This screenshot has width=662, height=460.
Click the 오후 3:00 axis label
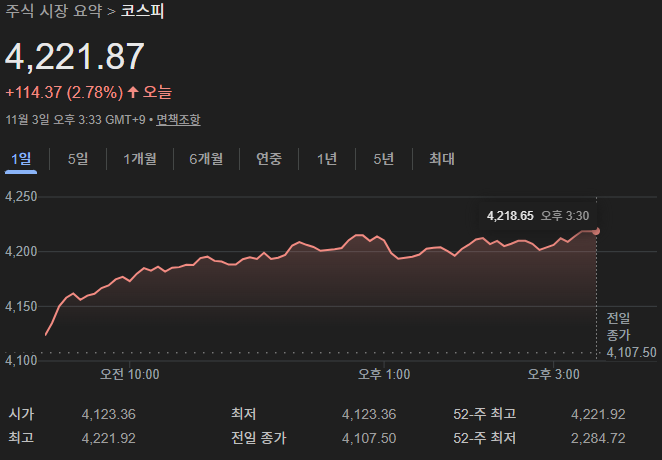point(553,374)
